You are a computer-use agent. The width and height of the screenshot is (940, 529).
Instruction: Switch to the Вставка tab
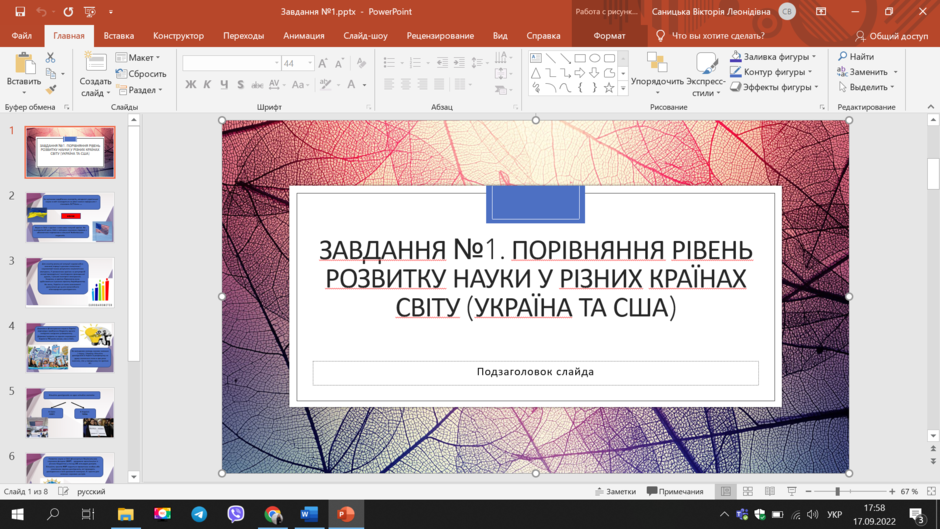click(x=119, y=35)
